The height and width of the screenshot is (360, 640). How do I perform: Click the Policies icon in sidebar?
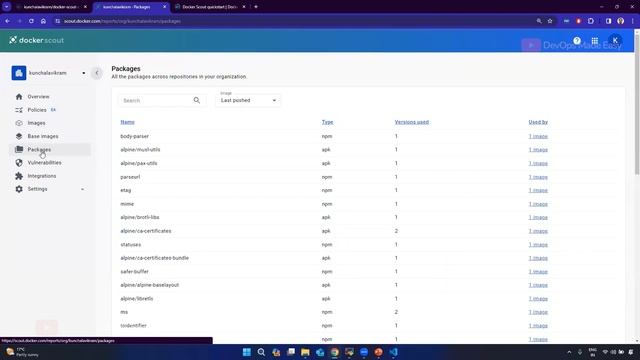pos(19,110)
